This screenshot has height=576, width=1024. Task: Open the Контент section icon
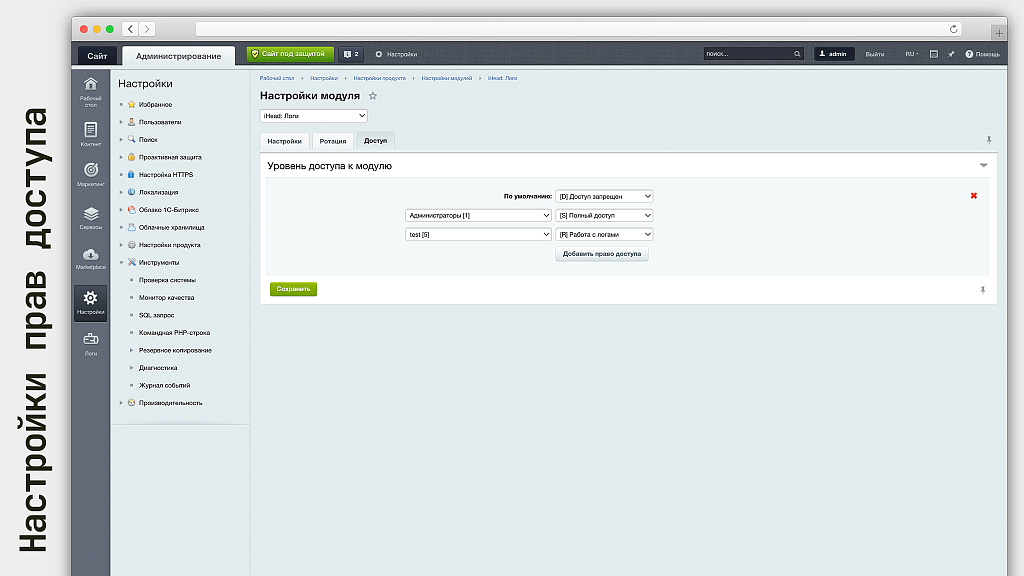(90, 133)
